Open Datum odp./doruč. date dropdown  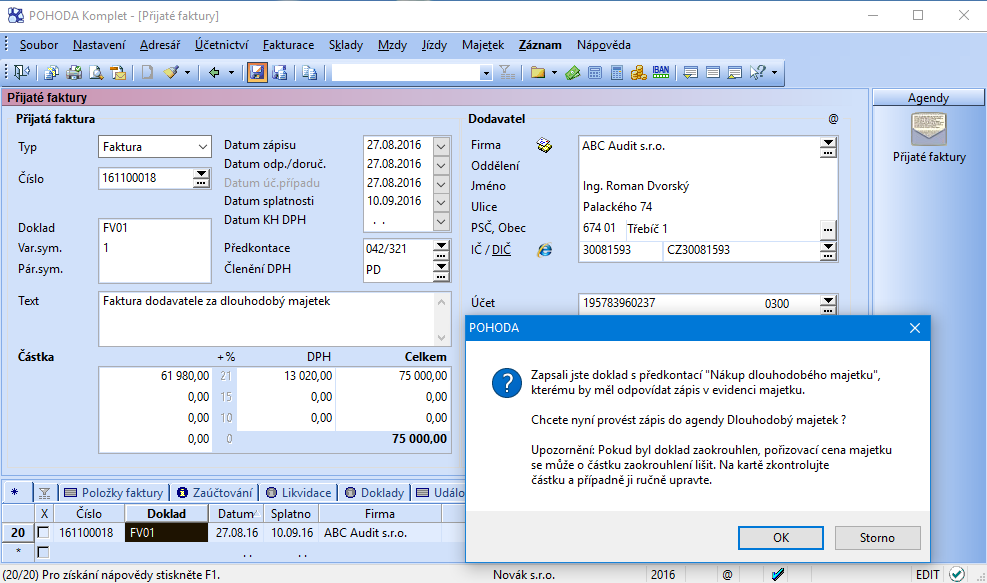tap(441, 164)
